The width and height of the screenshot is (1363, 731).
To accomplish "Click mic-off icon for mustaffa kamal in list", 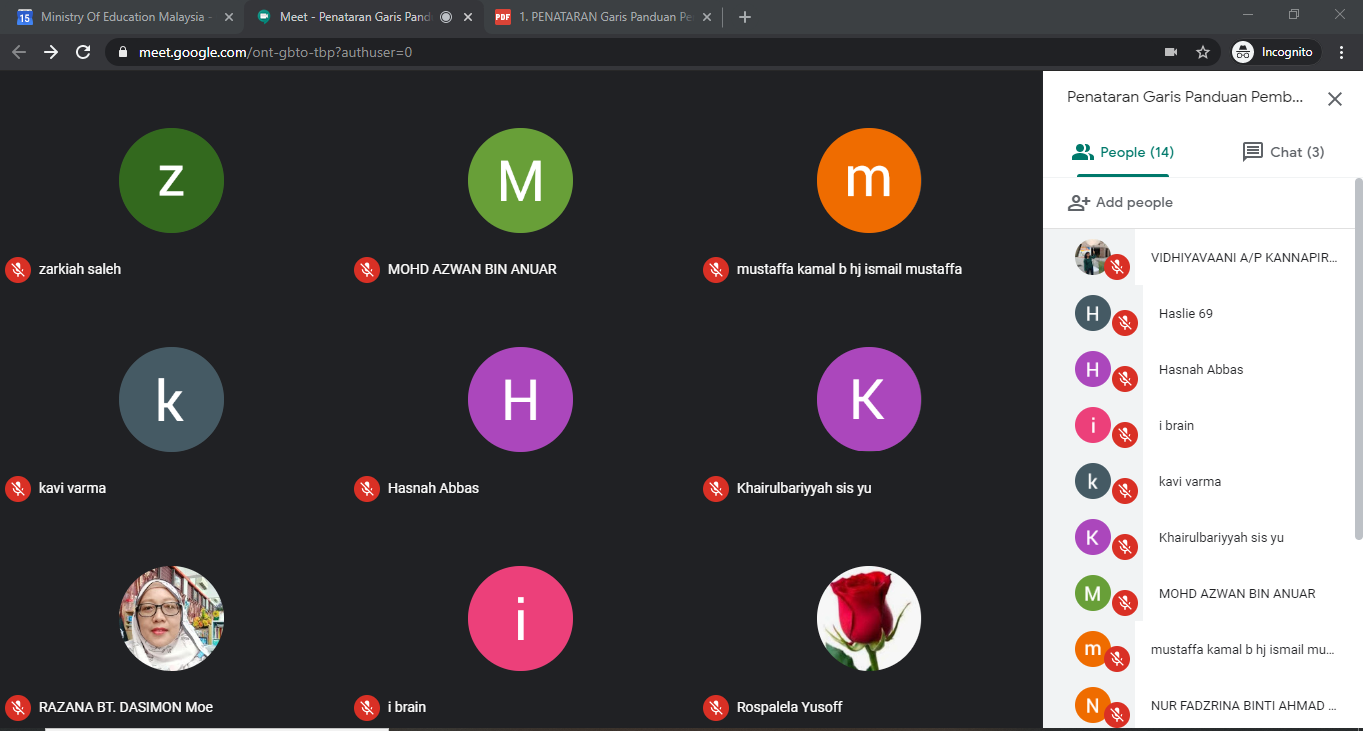I will coord(1118,659).
